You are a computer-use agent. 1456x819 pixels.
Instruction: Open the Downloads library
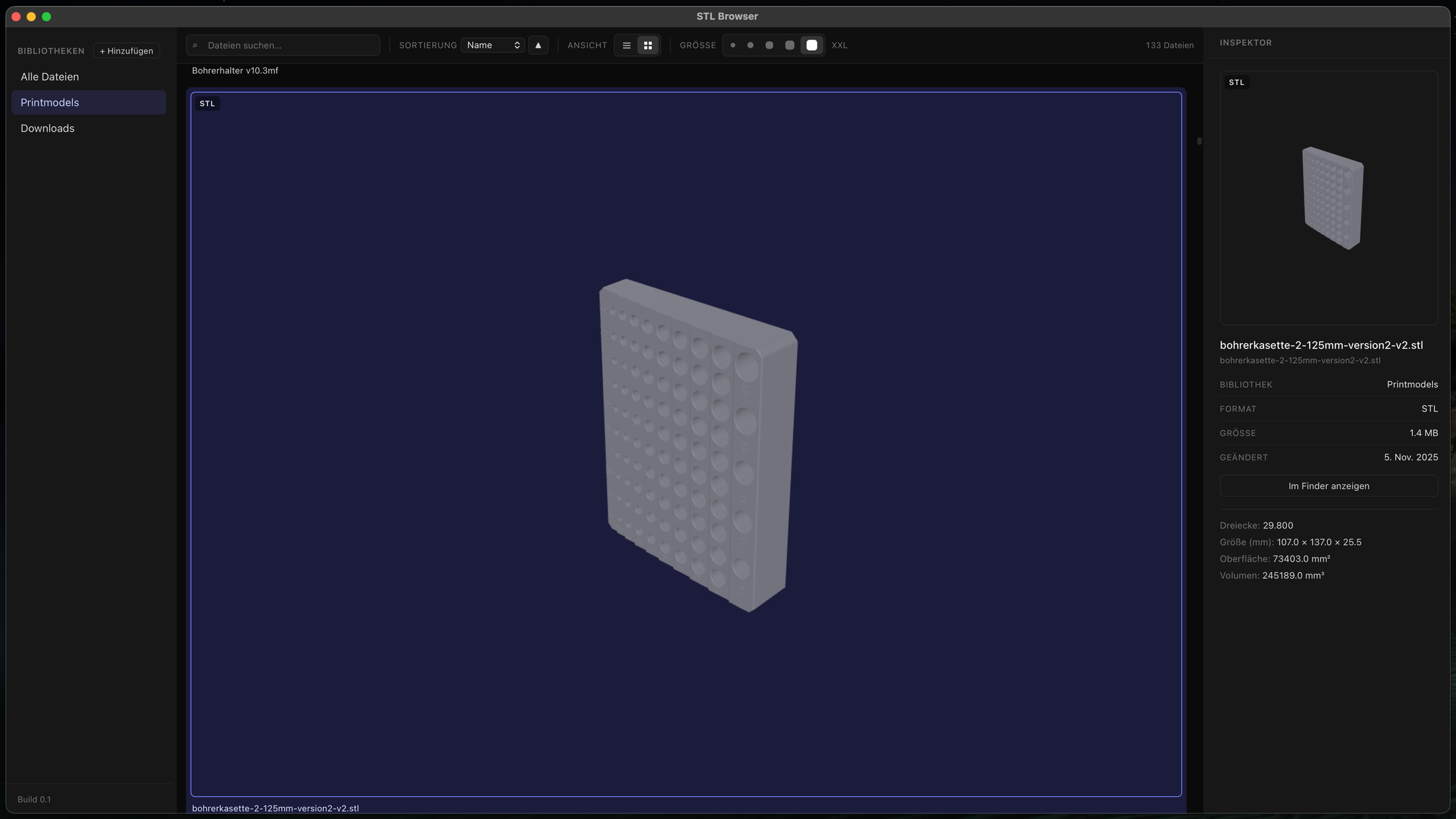[x=89, y=128]
